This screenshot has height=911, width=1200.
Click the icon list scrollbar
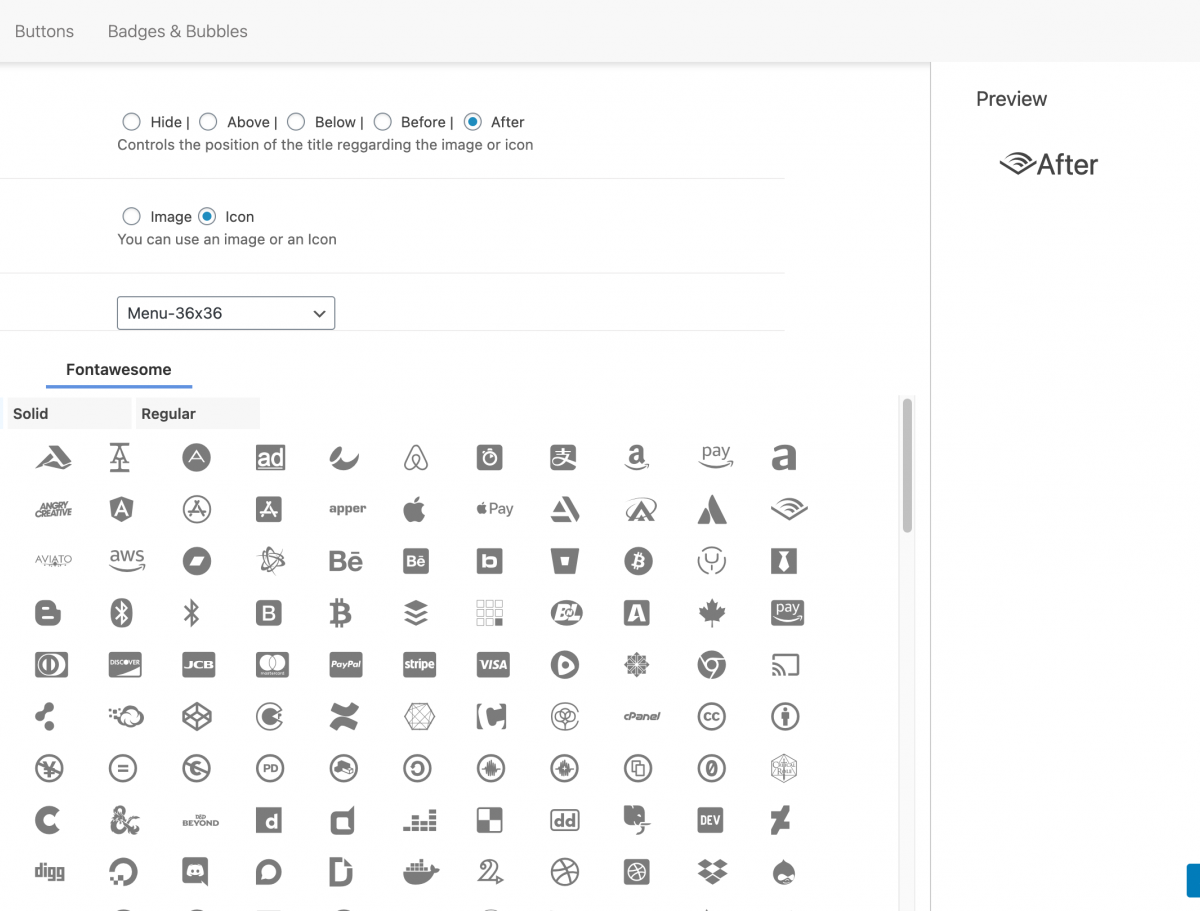[x=907, y=465]
